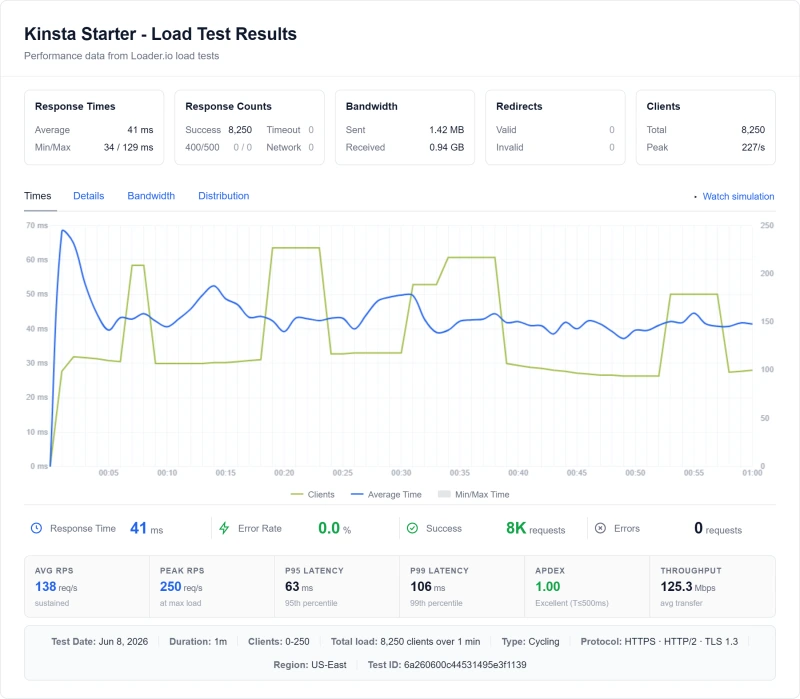
Task: Open the Watch simulation link
Action: [738, 196]
